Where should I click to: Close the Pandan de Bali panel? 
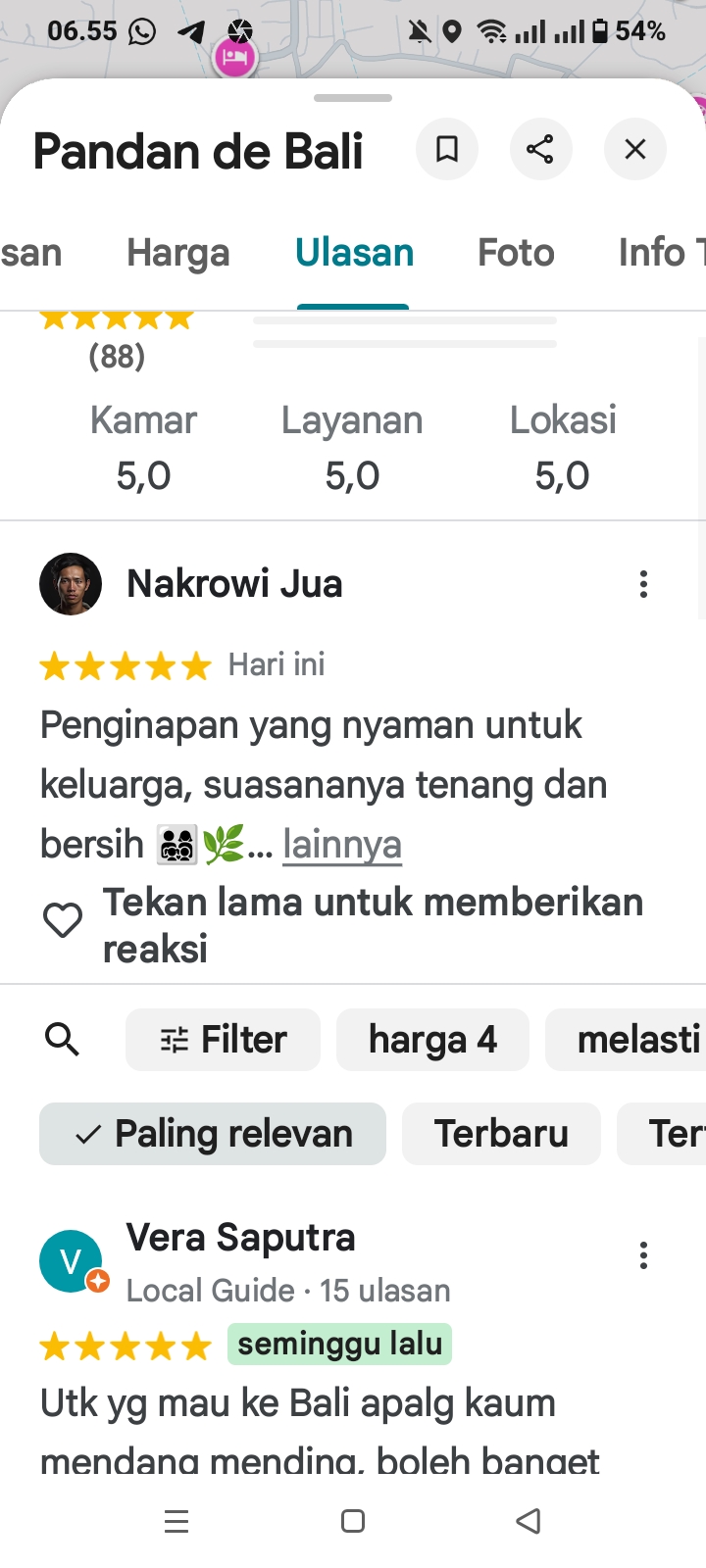[x=635, y=149]
